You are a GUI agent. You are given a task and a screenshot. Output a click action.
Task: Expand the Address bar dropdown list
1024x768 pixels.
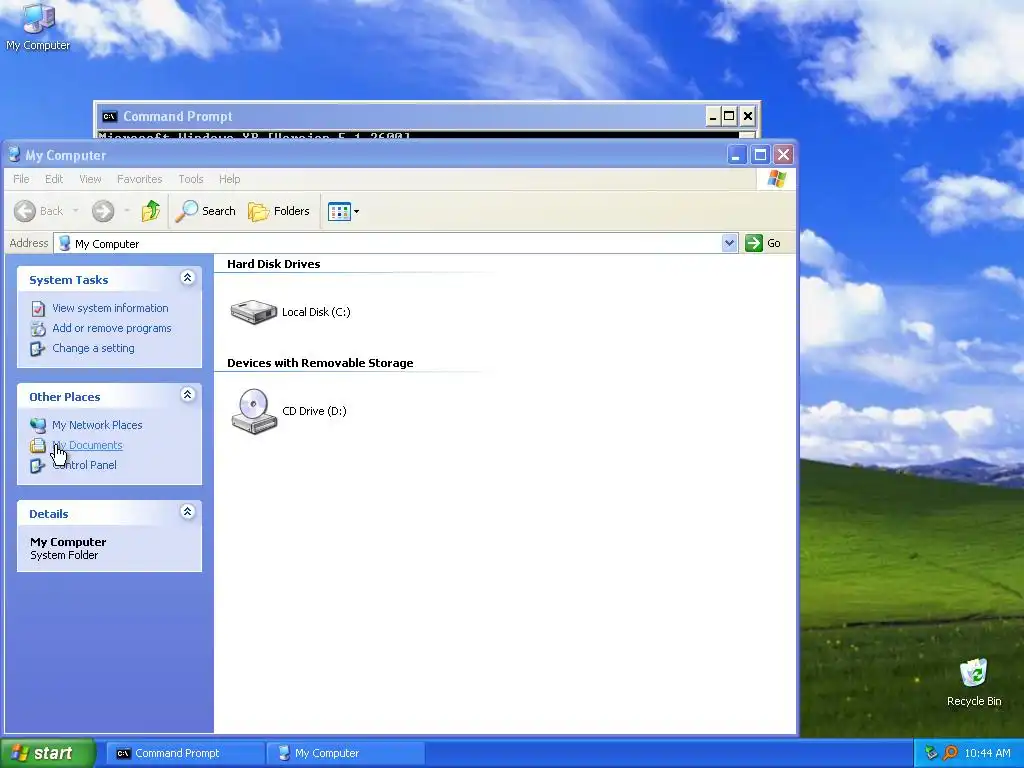click(x=729, y=243)
